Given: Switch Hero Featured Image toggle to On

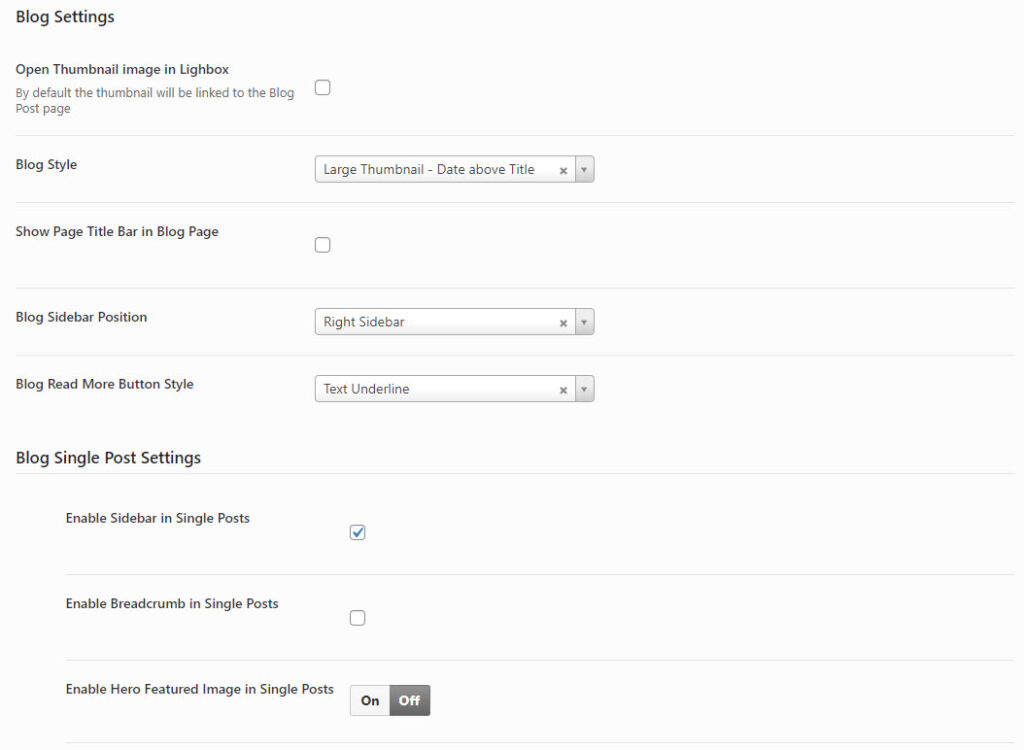Looking at the screenshot, I should click(370, 700).
